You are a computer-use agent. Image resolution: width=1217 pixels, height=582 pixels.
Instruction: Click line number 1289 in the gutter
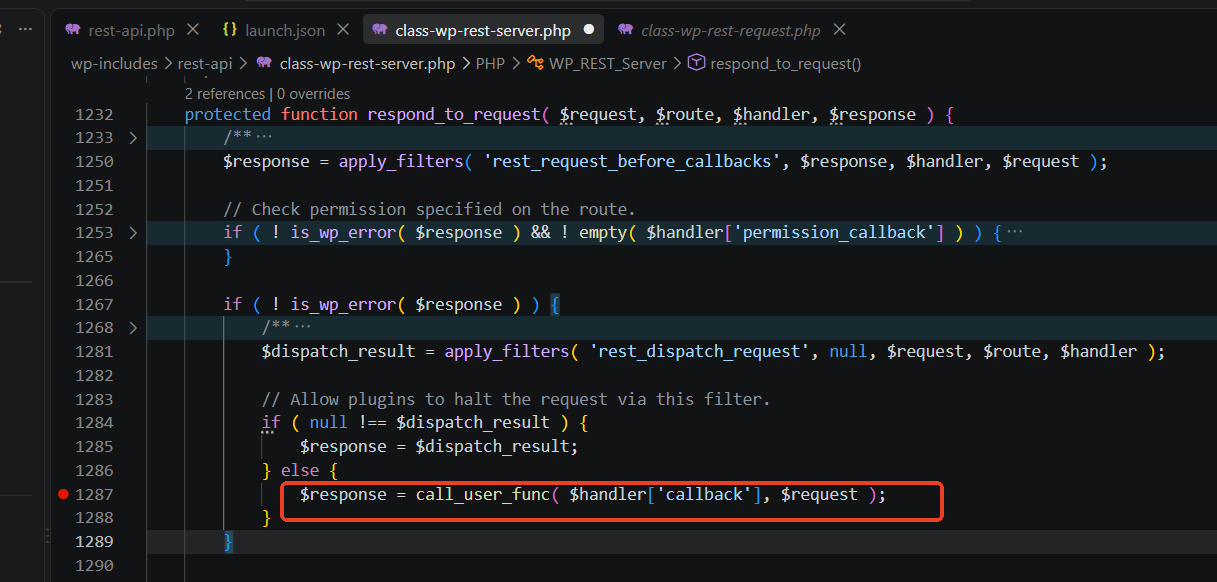click(94, 541)
